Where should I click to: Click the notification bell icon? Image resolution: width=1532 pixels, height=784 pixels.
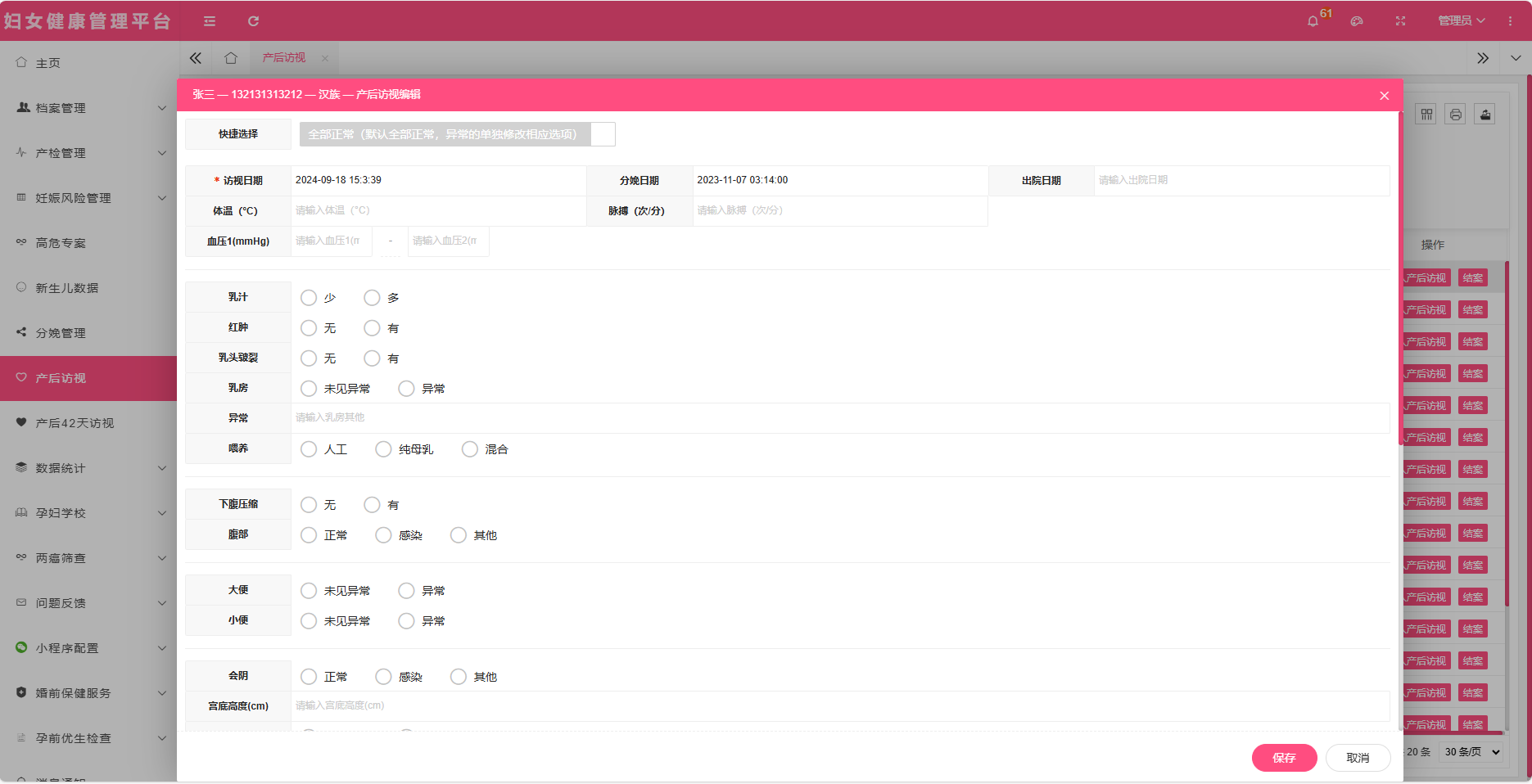tap(1313, 21)
